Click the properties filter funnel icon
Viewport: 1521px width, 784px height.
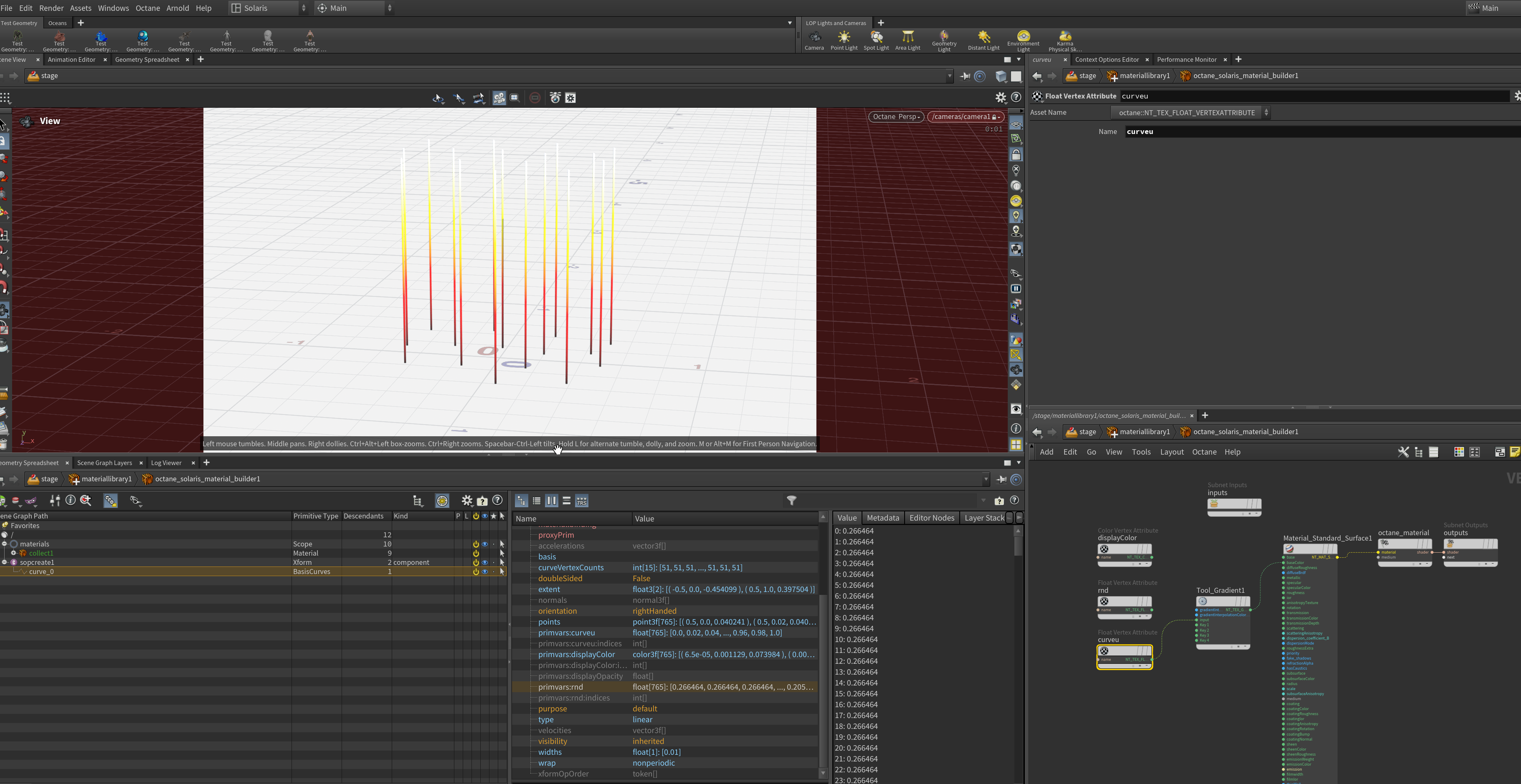(x=791, y=501)
